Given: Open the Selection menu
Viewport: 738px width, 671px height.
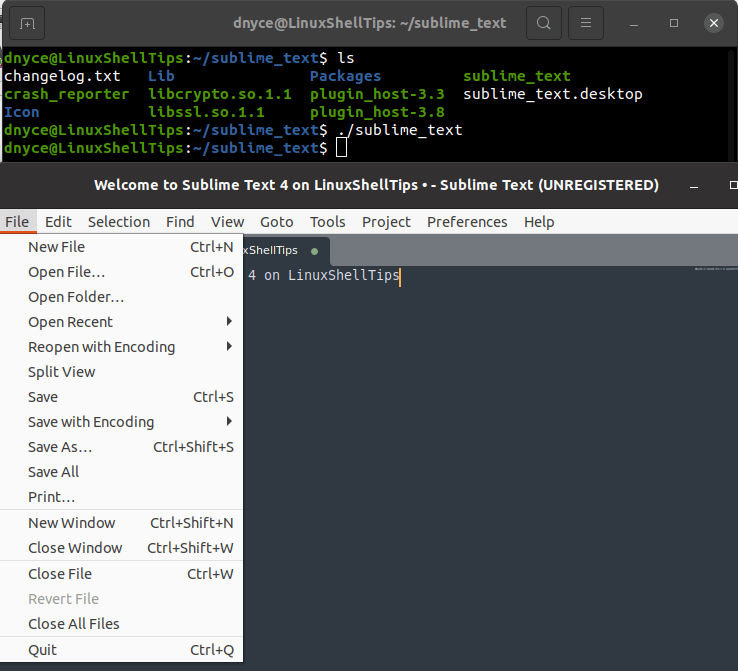Looking at the screenshot, I should tap(119, 222).
